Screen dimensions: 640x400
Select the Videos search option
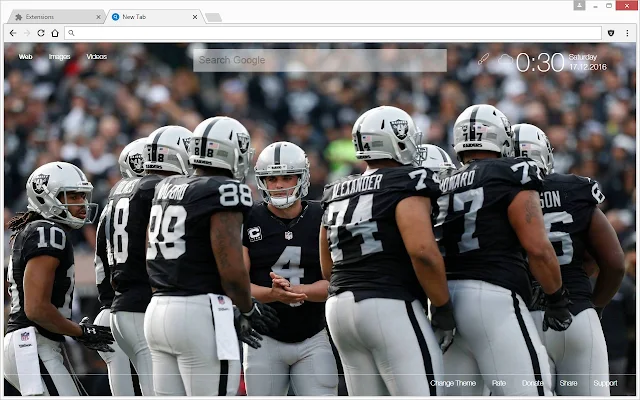(x=97, y=57)
